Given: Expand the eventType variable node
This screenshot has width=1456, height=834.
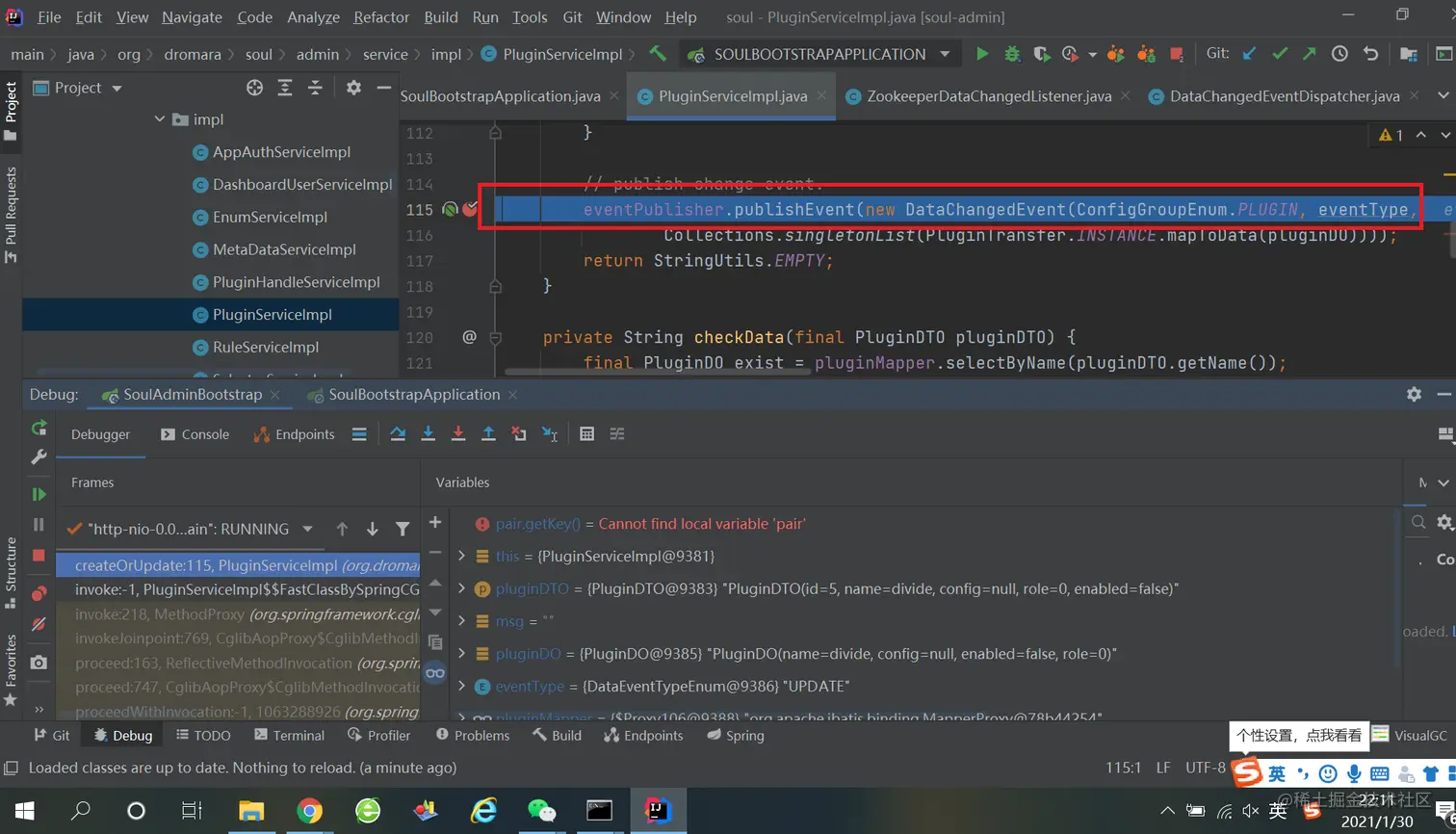Looking at the screenshot, I should [461, 686].
